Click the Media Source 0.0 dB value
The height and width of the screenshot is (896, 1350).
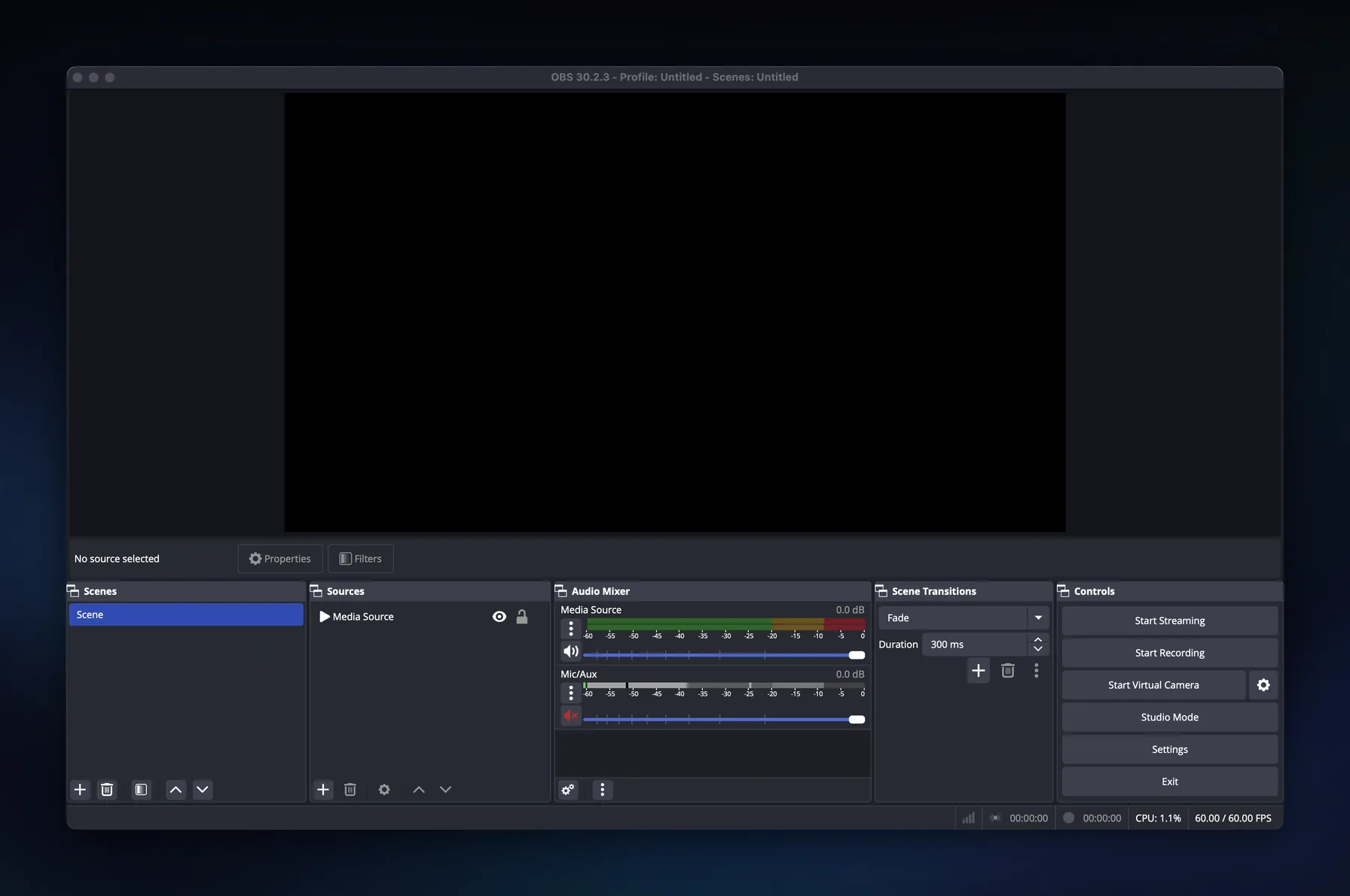click(x=850, y=610)
